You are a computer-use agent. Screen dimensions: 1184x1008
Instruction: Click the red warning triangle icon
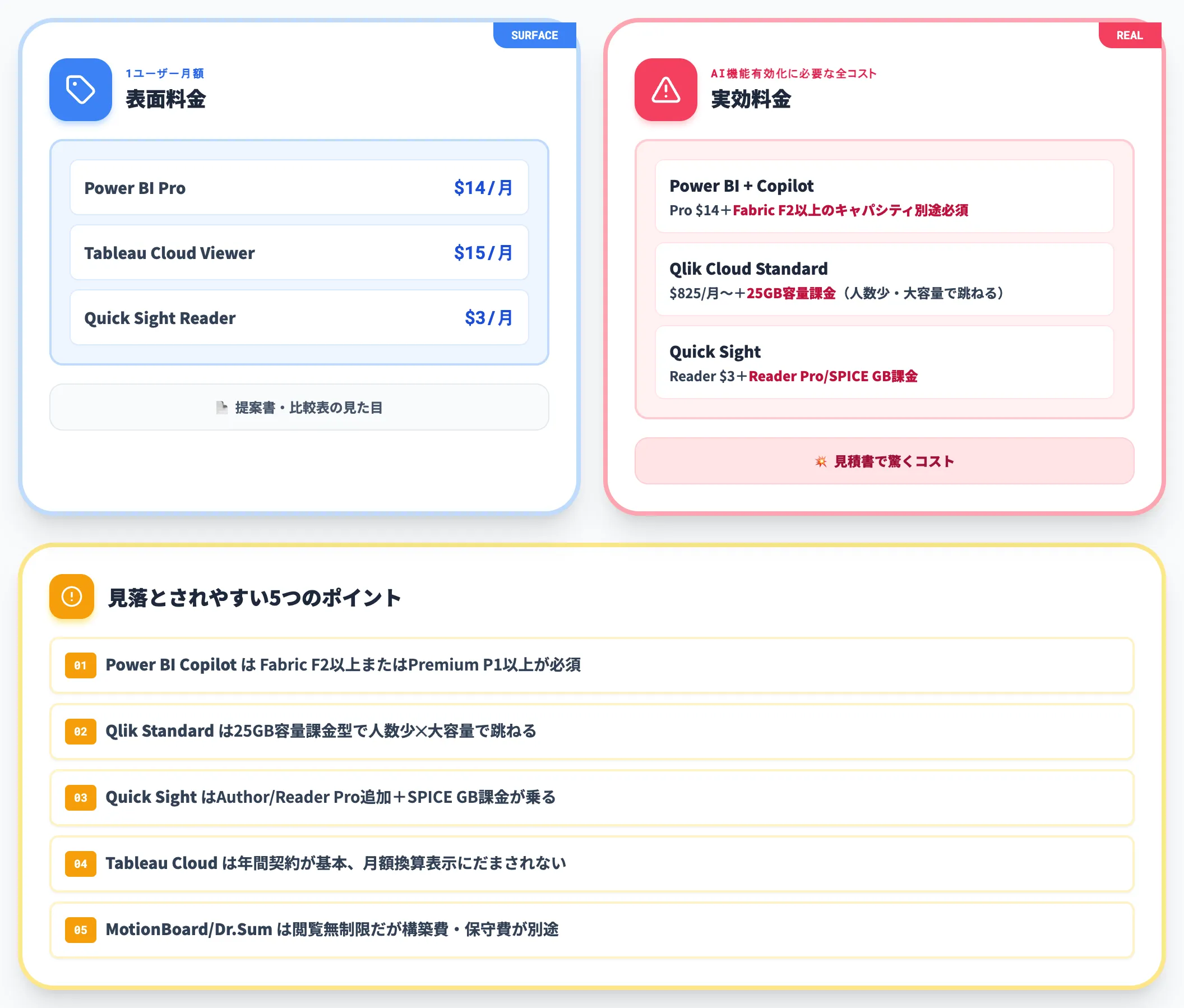(x=665, y=90)
